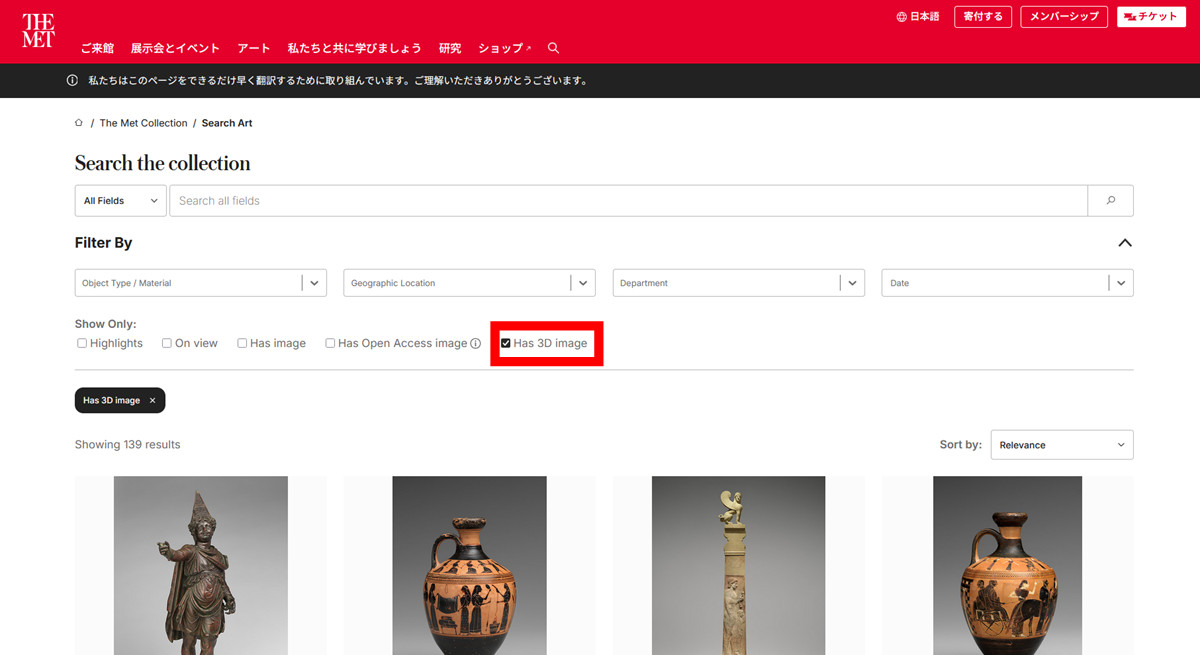Click the search submit magnifier button
Image resolution: width=1200 pixels, height=655 pixels.
[1110, 201]
